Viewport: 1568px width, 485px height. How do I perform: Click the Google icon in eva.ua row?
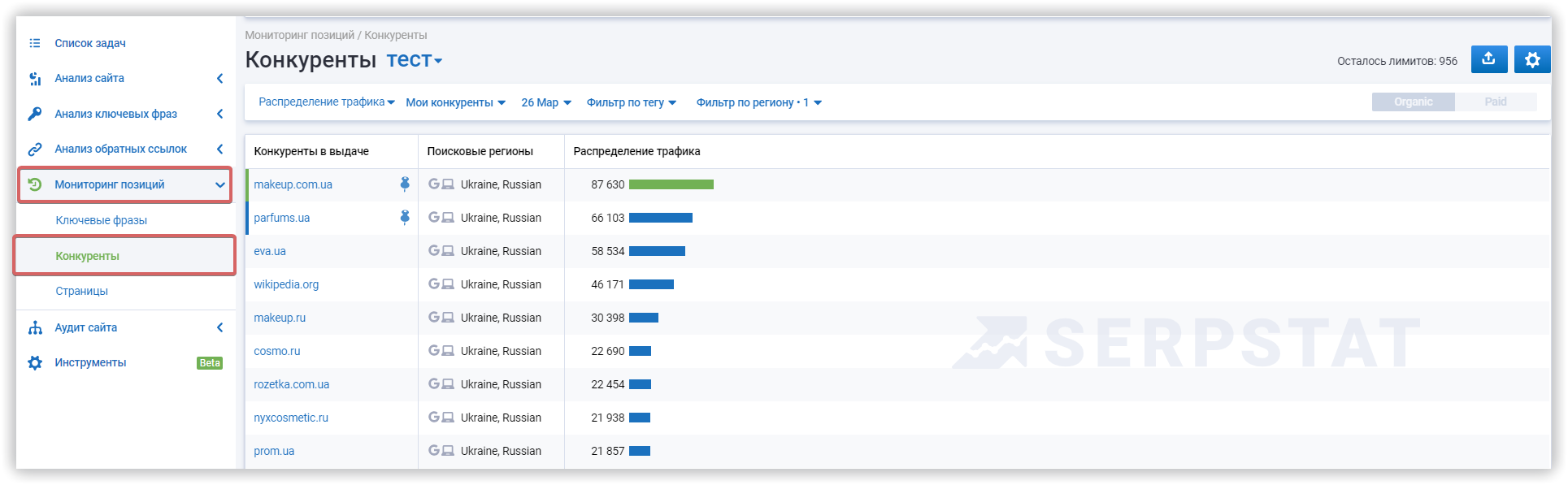point(434,251)
